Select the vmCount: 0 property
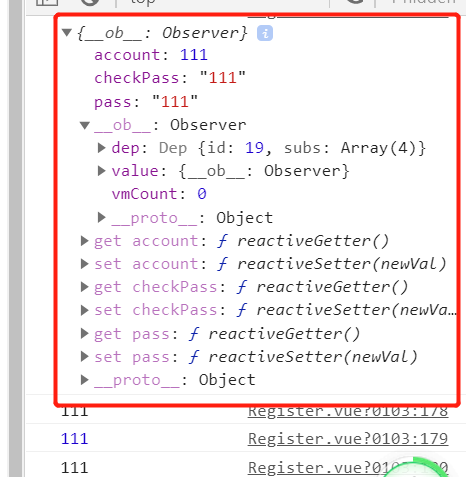Screen dimensions: 466x477 coord(159,194)
